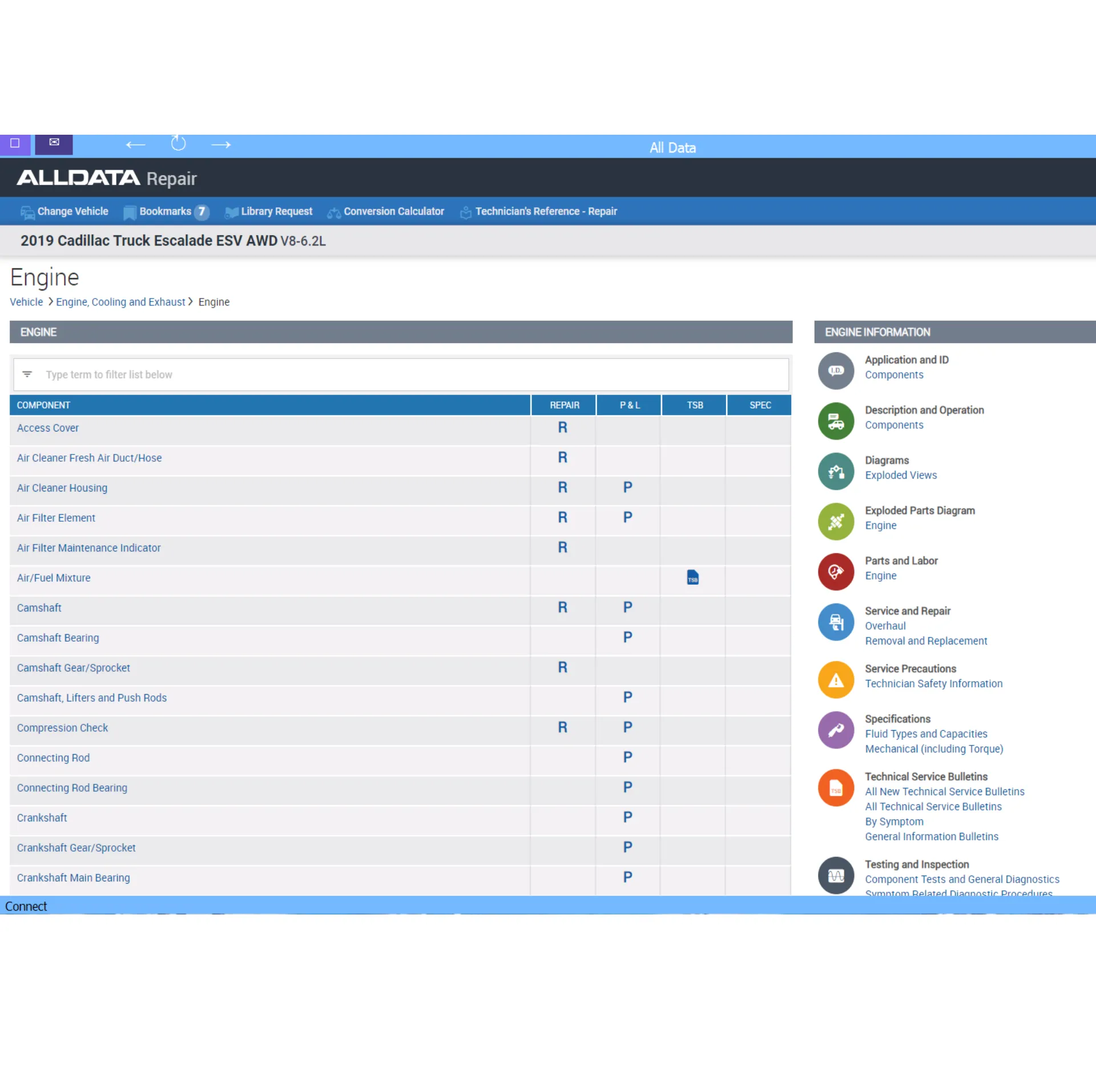The image size is (1096, 1092).
Task: Open Bookmarks with 7 saved items
Action: click(x=166, y=212)
